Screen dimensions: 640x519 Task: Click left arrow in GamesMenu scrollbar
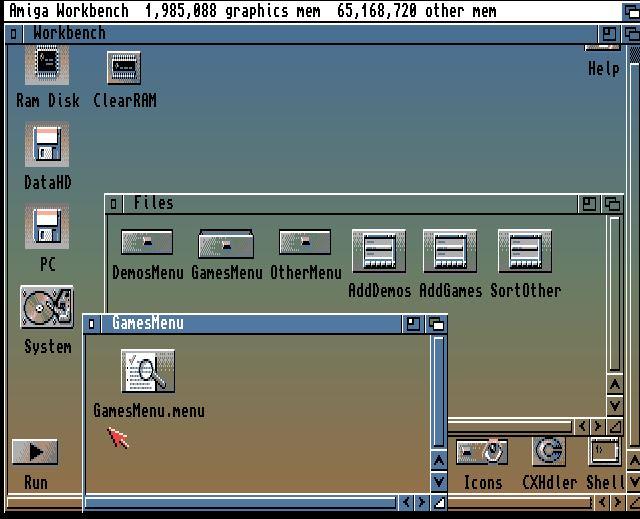tap(406, 502)
